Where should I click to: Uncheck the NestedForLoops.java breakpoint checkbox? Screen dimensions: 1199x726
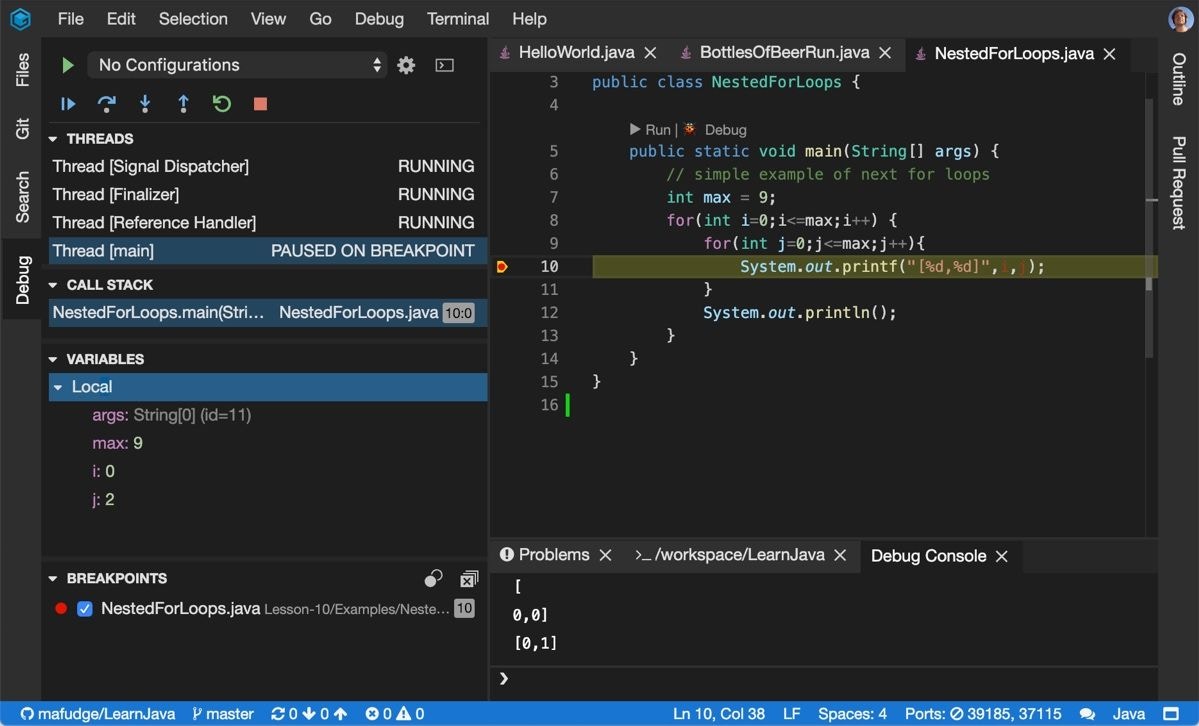click(83, 607)
